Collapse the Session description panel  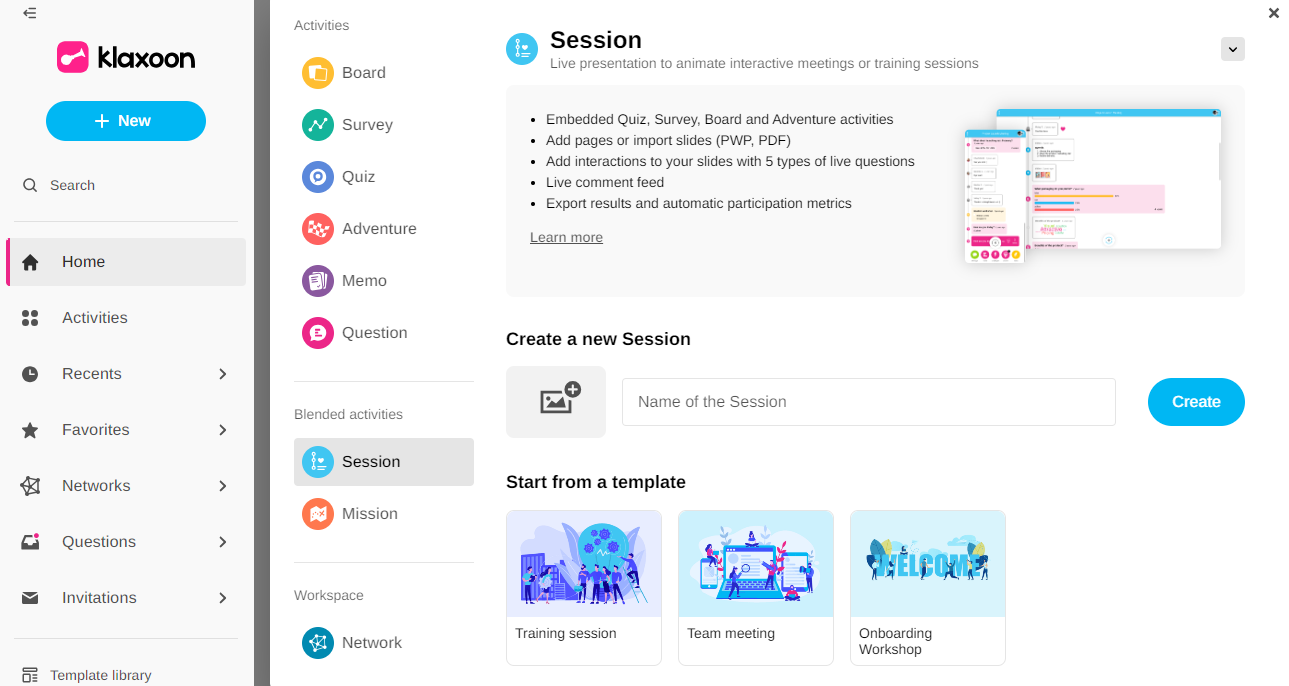(1233, 49)
